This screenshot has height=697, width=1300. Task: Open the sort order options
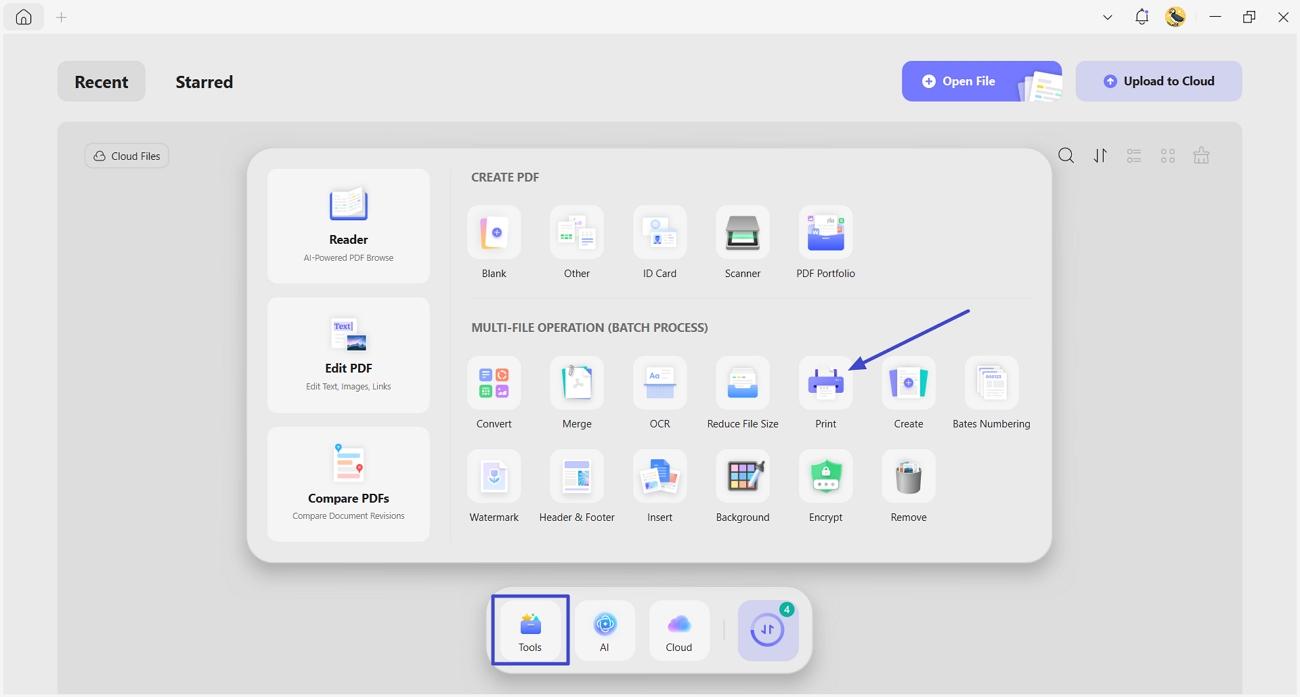[x=1100, y=156]
